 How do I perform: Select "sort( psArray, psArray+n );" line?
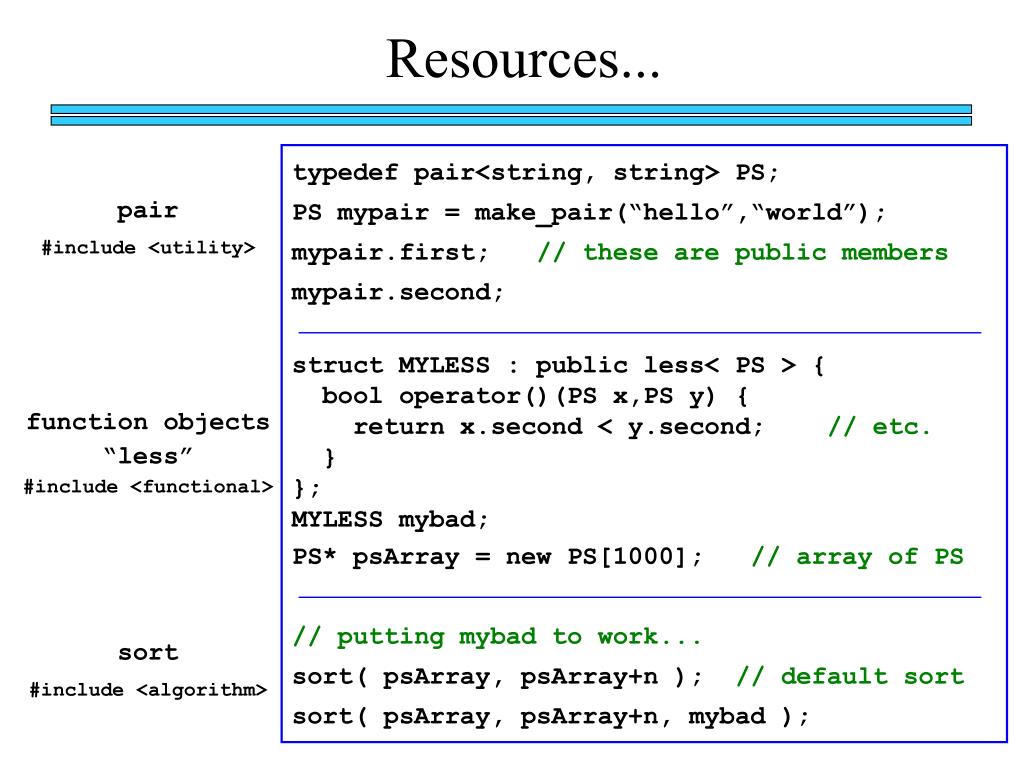[497, 677]
